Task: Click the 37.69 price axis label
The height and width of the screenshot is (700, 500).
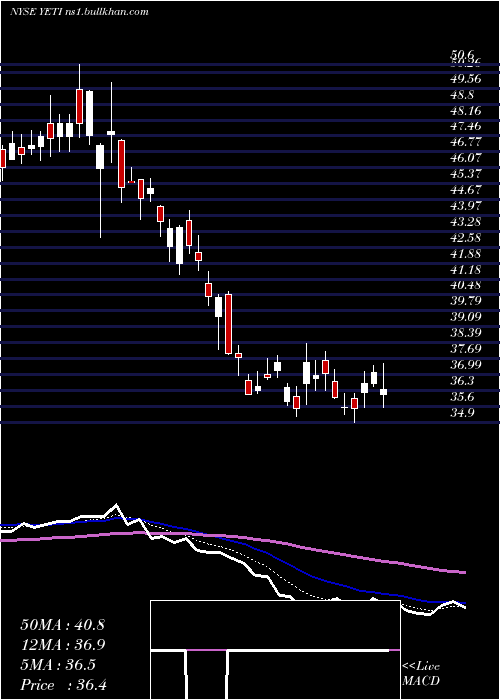Action: pyautogui.click(x=466, y=349)
